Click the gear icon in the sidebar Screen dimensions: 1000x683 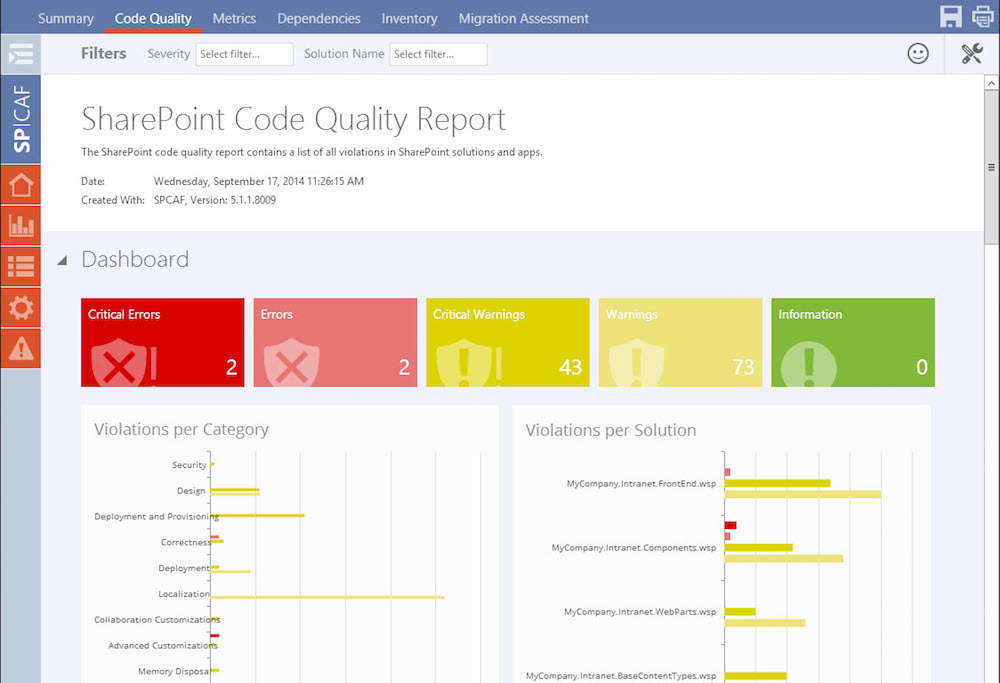pos(20,307)
